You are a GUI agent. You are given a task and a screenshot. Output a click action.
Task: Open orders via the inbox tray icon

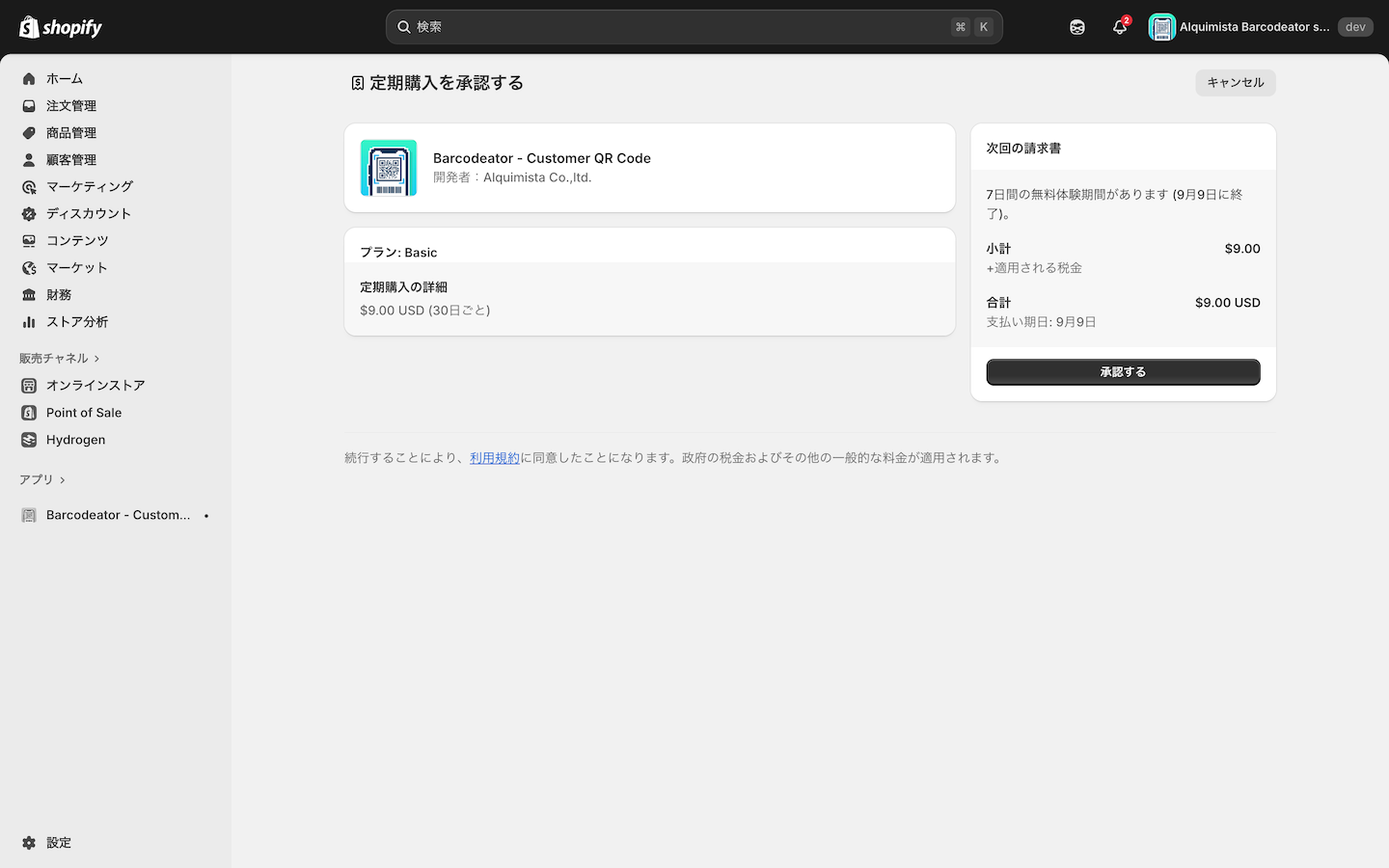pos(29,106)
